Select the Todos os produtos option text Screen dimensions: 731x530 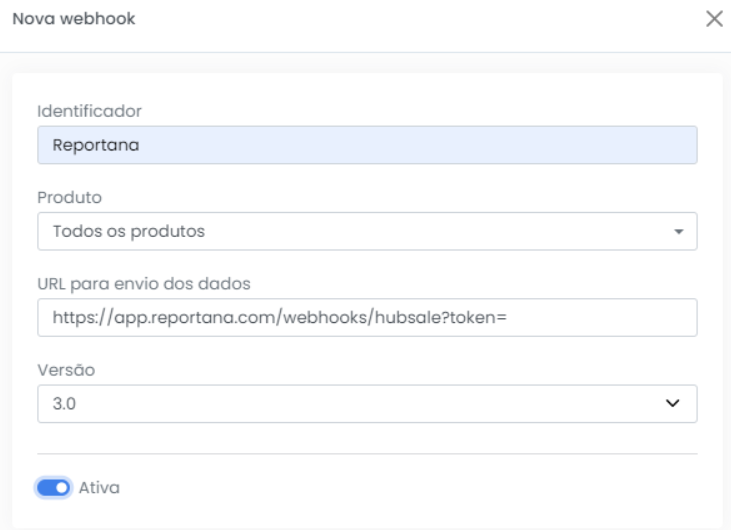point(129,231)
